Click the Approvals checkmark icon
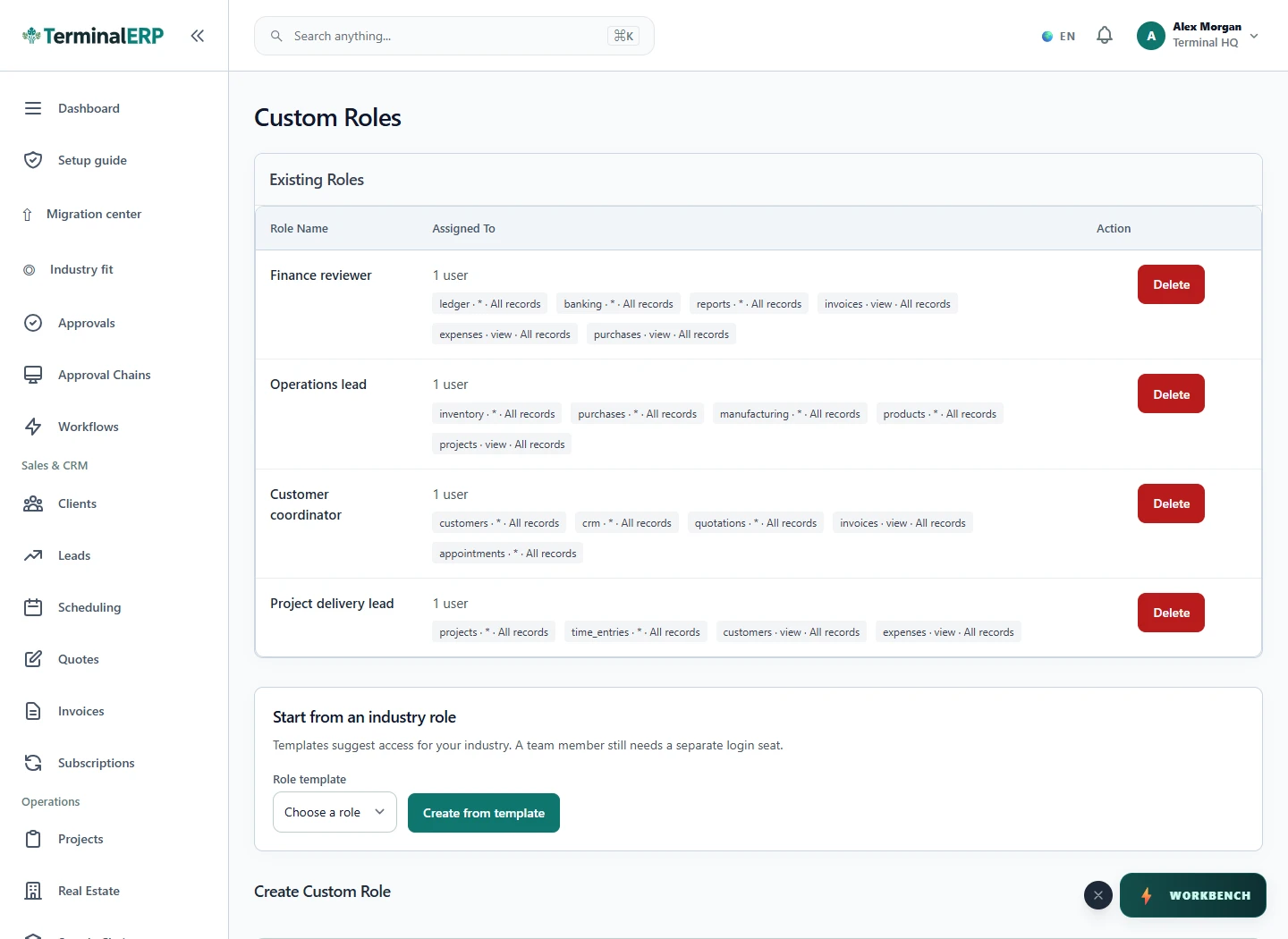 coord(33,323)
